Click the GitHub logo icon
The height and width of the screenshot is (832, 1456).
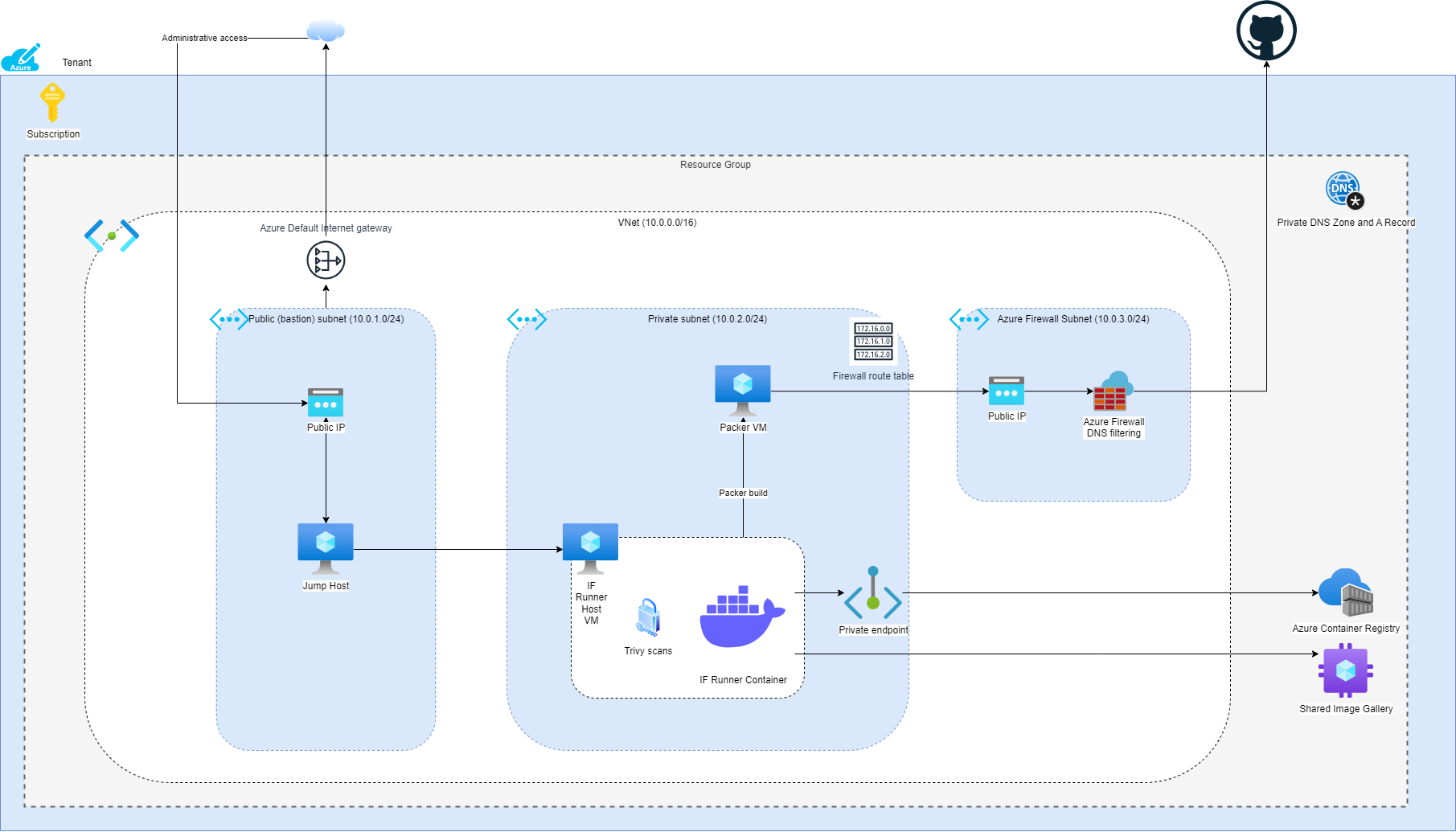tap(1266, 31)
